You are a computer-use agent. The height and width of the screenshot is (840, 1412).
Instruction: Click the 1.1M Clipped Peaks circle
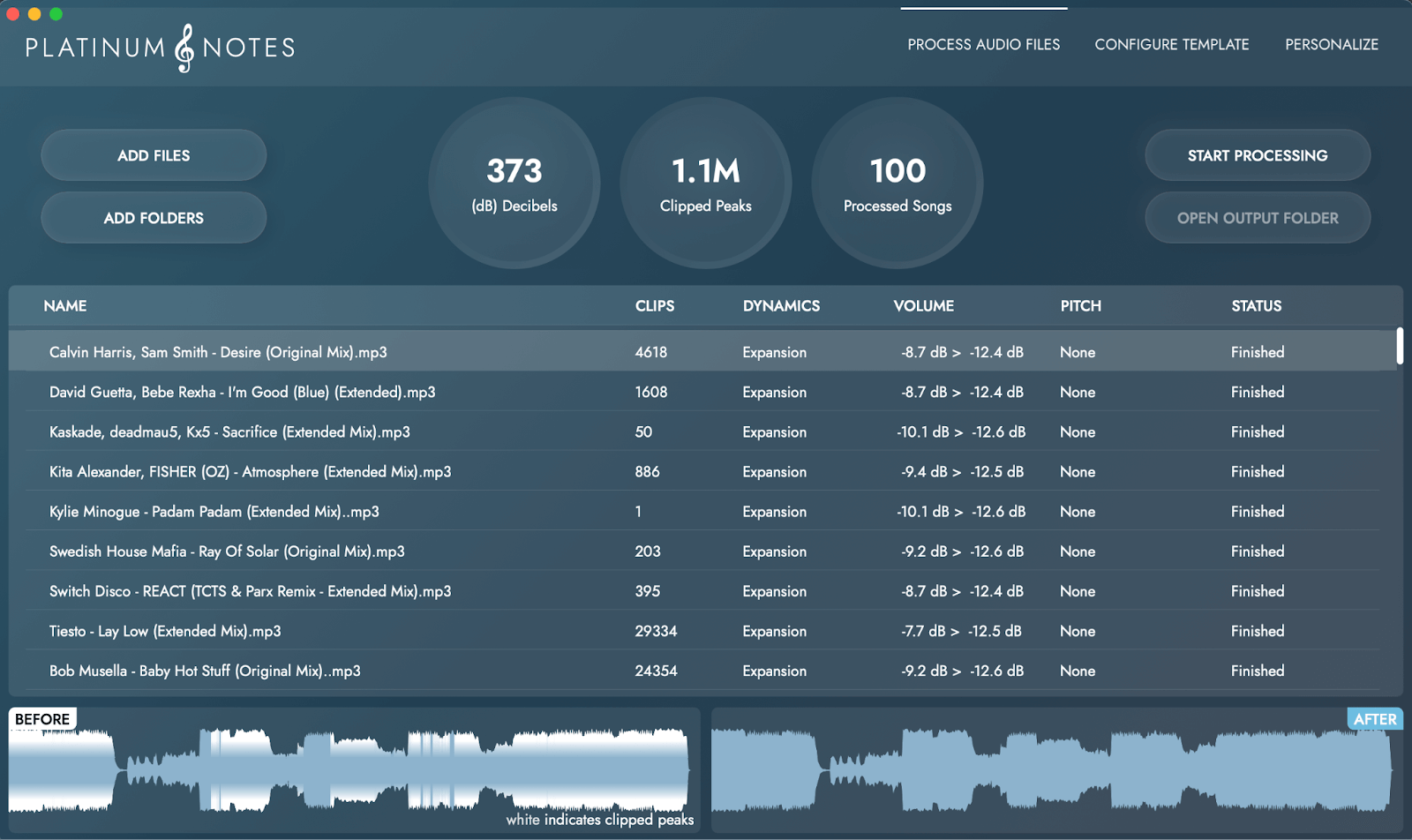click(x=706, y=184)
